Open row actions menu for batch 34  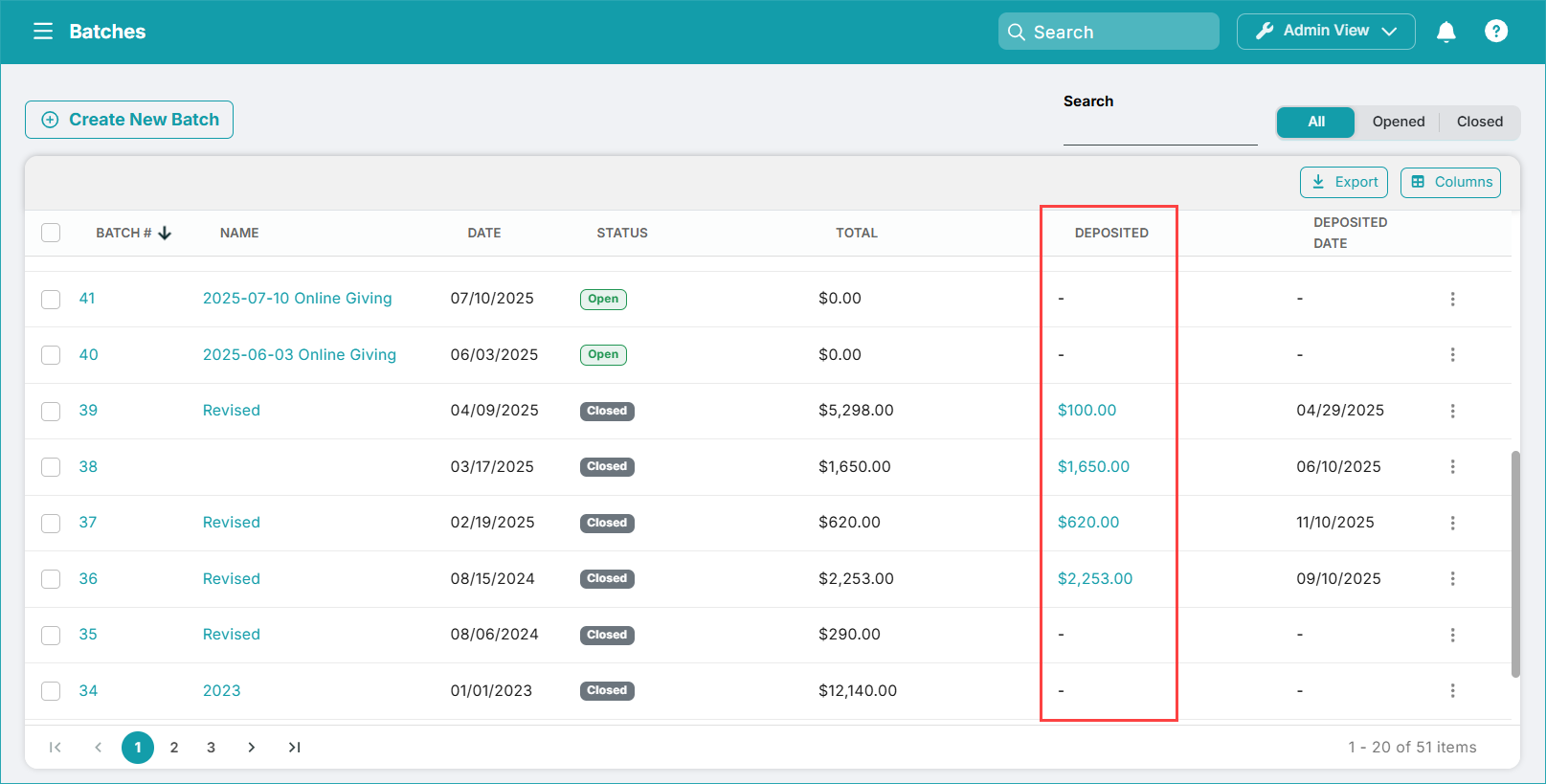point(1452,691)
